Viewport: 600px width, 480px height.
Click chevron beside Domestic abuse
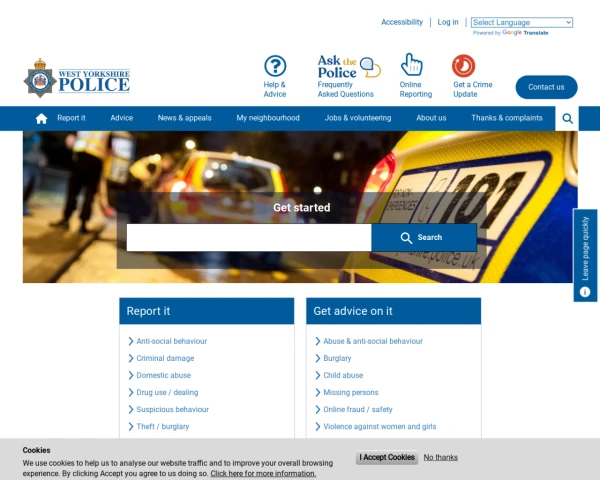131,375
